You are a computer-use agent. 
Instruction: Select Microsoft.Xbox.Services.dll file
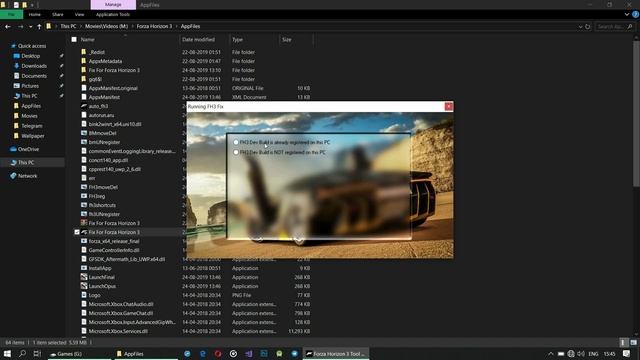click(118, 331)
